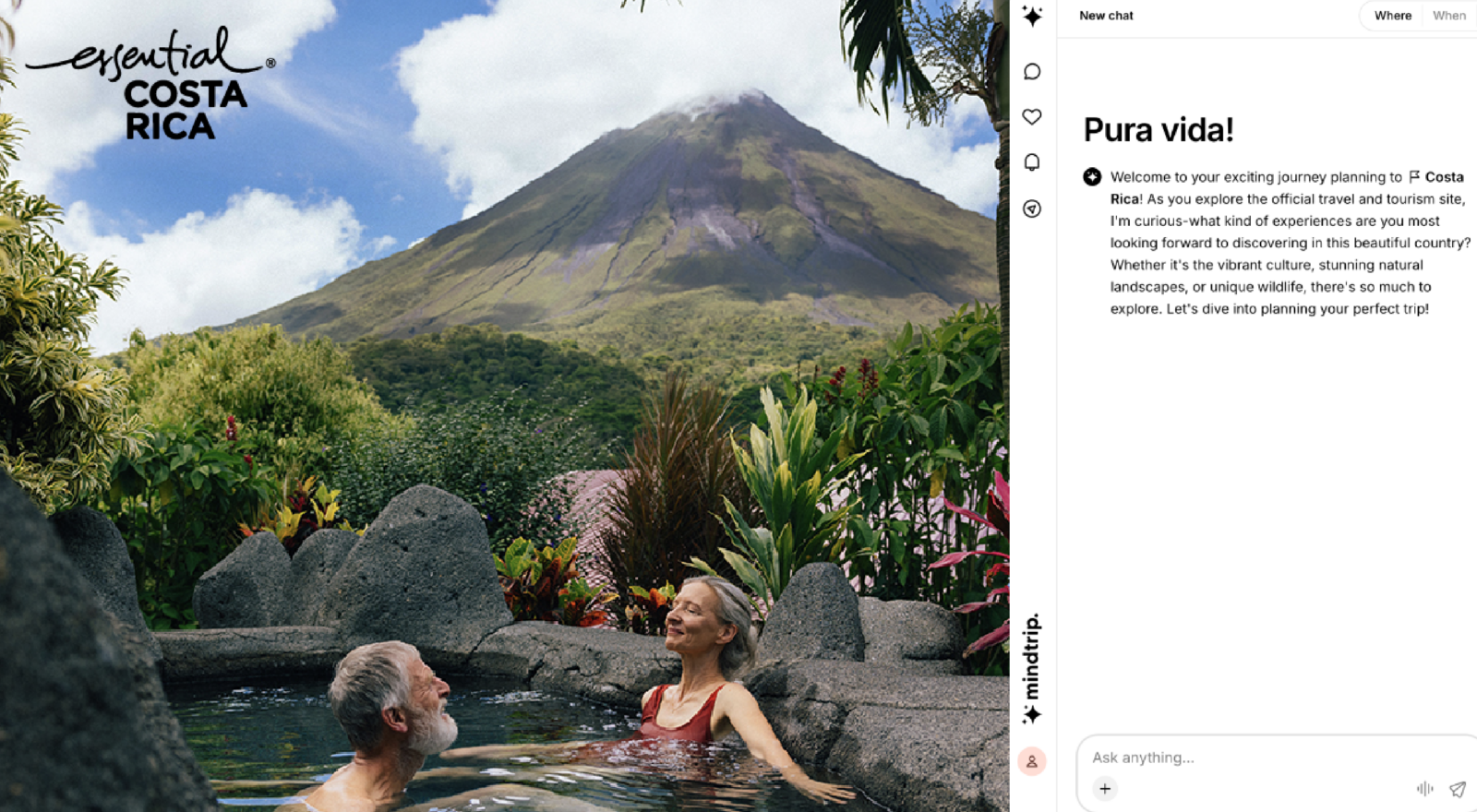Show notifications using the bell icon
The width and height of the screenshot is (1477, 812).
pyautogui.click(x=1032, y=162)
